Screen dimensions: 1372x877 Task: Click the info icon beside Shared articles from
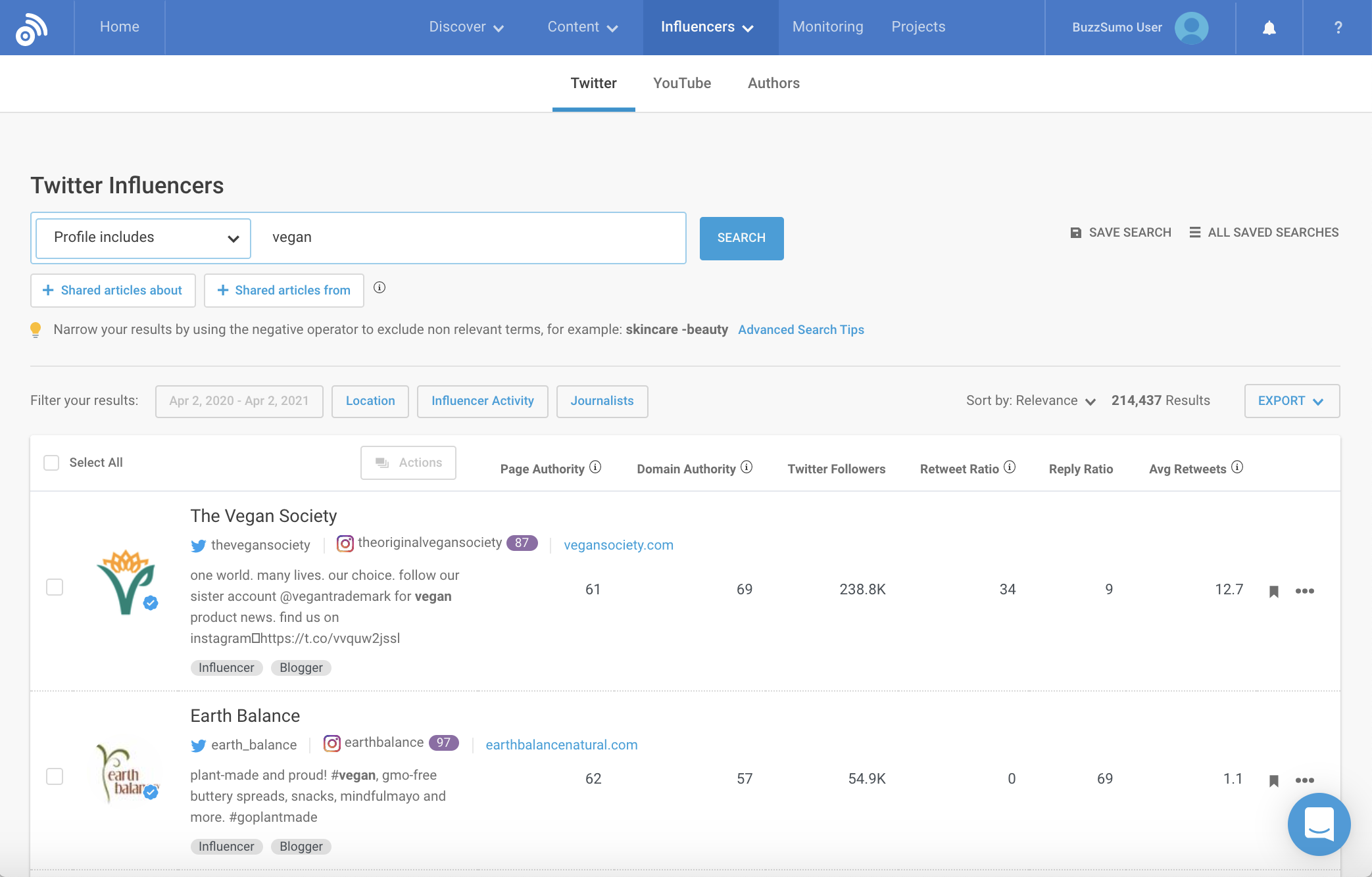pos(380,287)
